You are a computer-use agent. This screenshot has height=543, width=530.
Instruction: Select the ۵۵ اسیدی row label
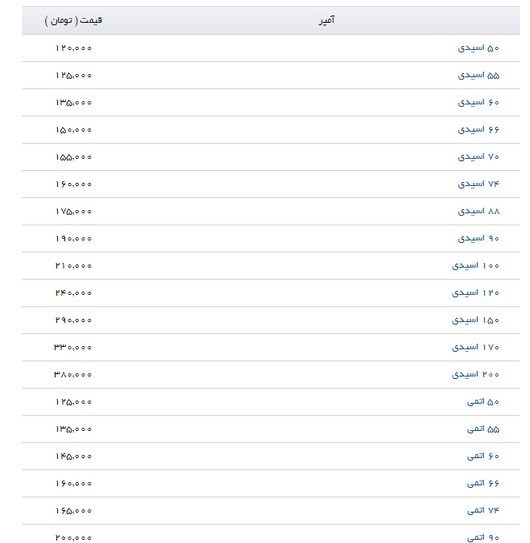(478, 75)
